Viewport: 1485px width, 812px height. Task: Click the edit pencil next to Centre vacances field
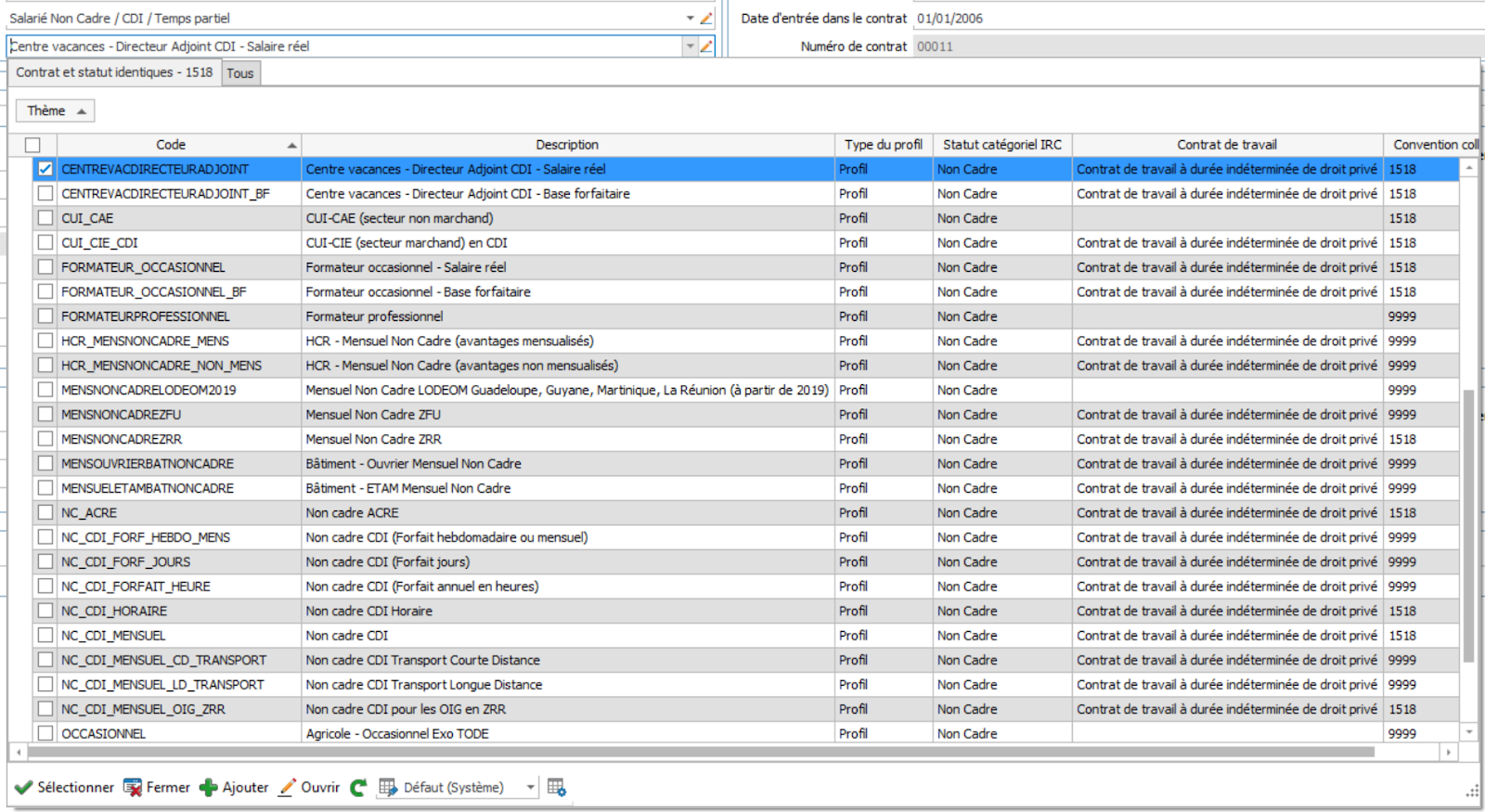pyautogui.click(x=706, y=45)
